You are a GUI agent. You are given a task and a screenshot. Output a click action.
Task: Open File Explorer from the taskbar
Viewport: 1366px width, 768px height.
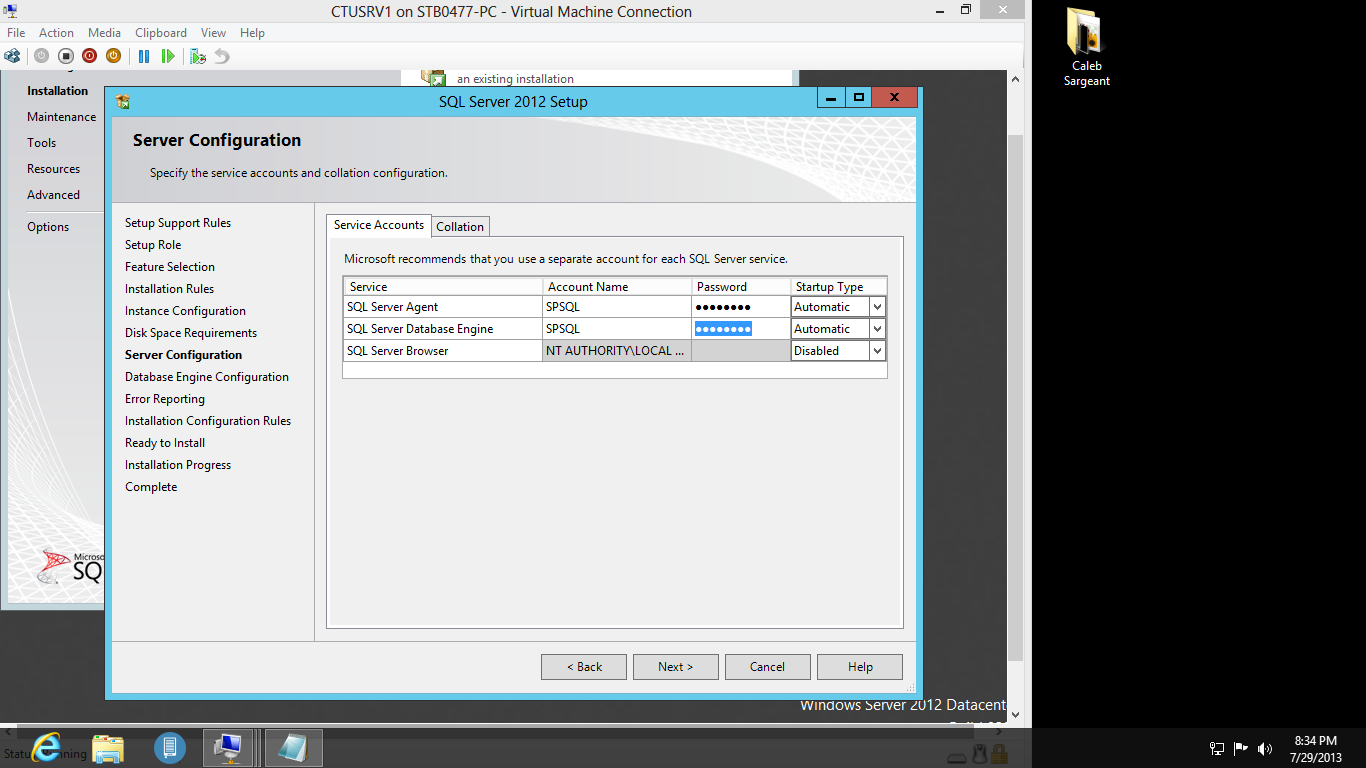pyautogui.click(x=108, y=747)
